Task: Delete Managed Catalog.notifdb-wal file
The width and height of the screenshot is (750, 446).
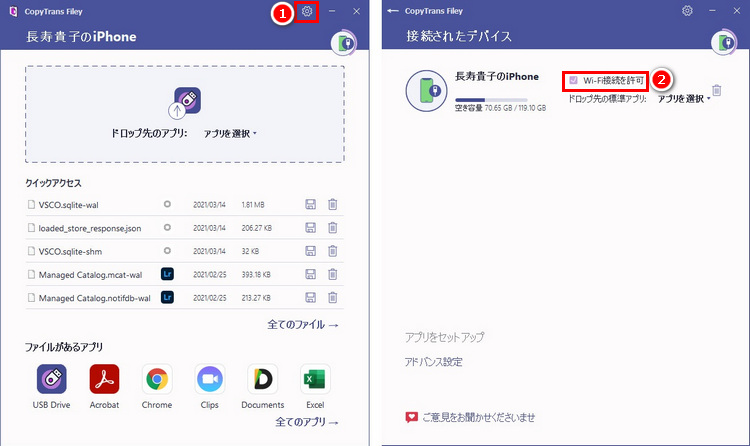Action: pyautogui.click(x=332, y=298)
